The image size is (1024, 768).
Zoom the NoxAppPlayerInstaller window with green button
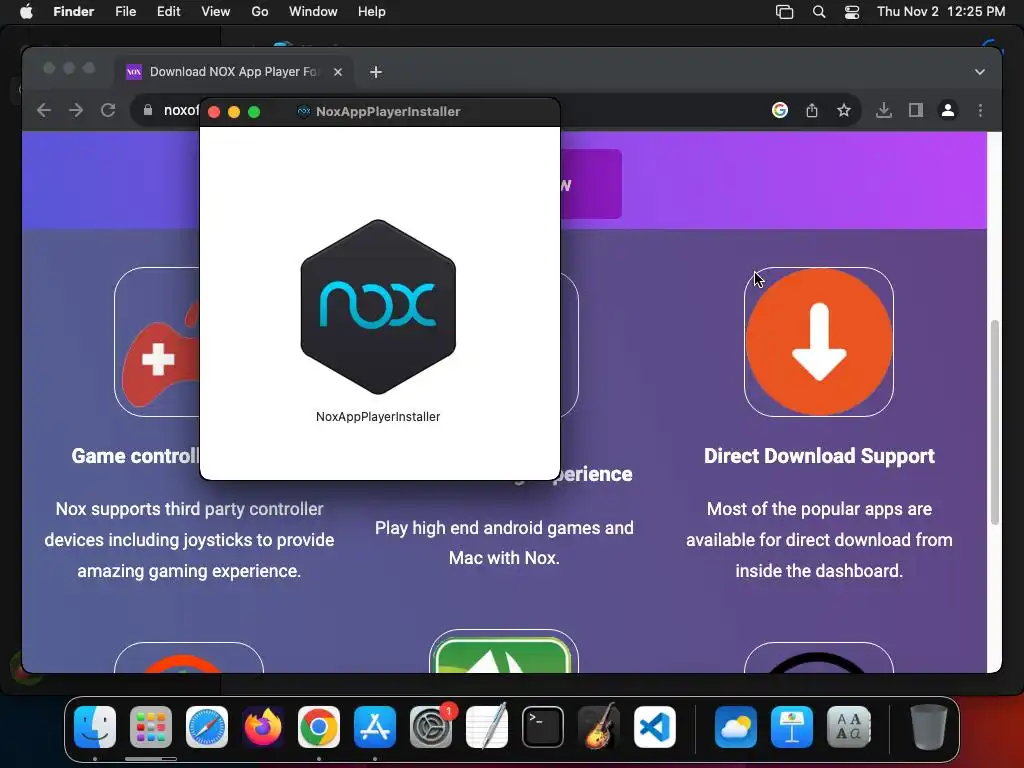[254, 112]
